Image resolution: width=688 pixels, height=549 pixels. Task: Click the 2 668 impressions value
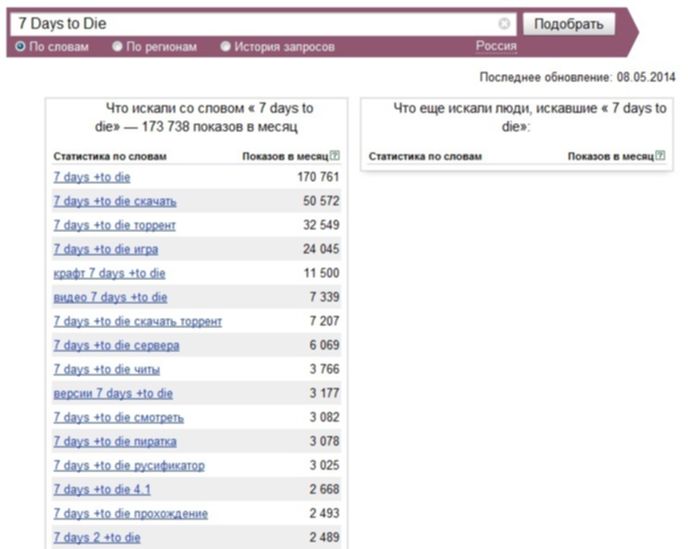pos(324,489)
